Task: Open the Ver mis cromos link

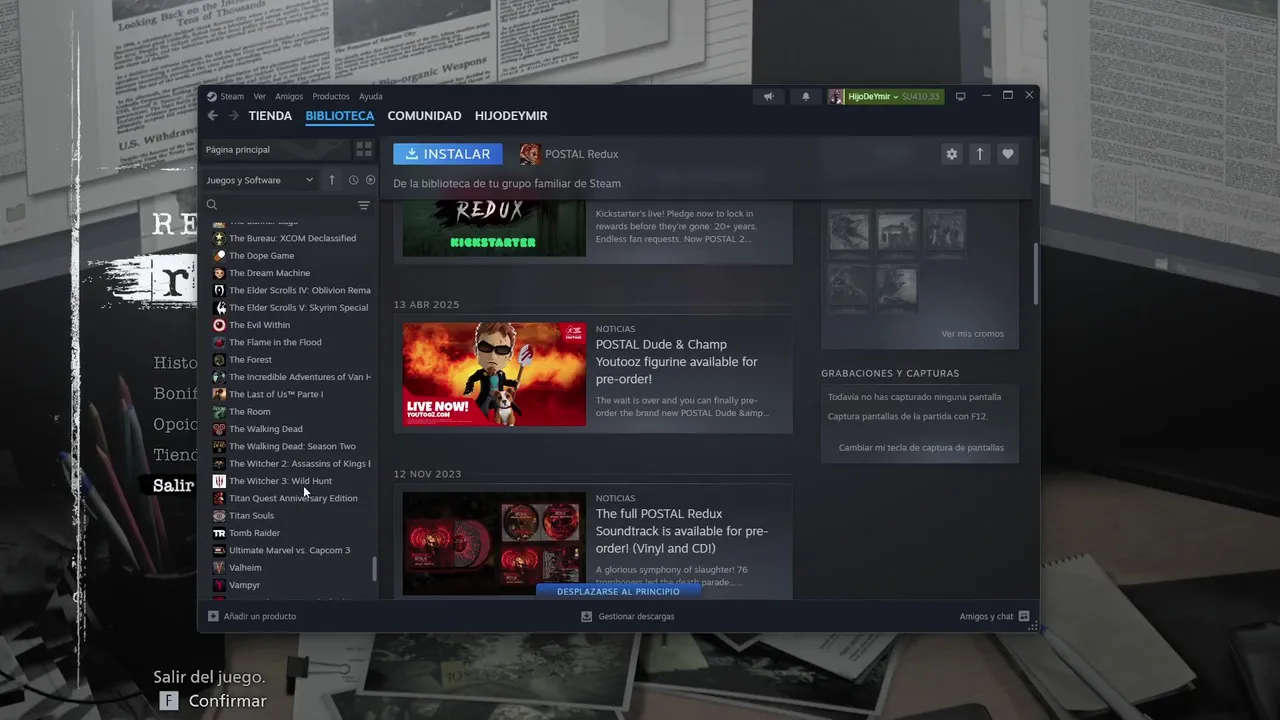Action: point(972,334)
